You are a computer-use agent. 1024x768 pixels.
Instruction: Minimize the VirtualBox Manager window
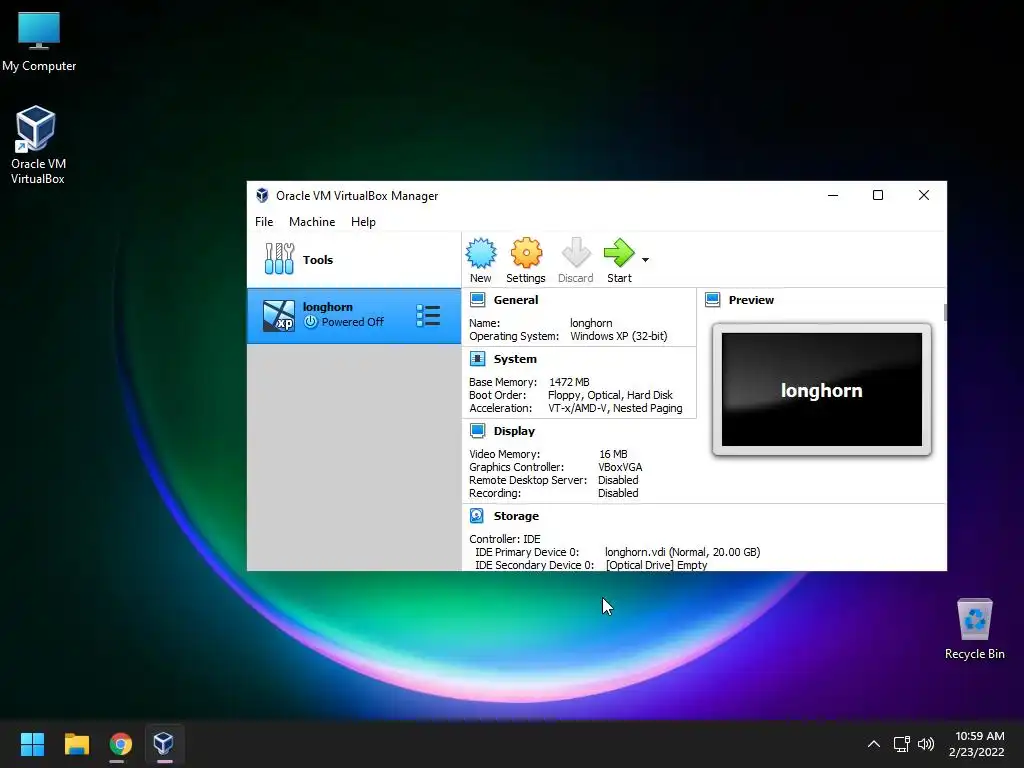click(833, 195)
